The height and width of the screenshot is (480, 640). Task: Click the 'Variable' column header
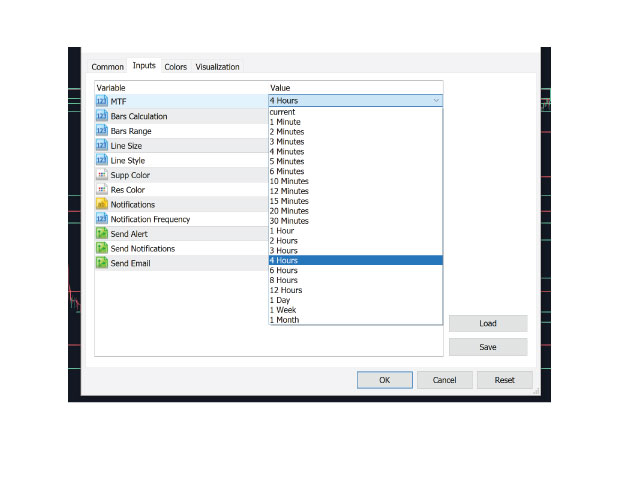pos(111,88)
